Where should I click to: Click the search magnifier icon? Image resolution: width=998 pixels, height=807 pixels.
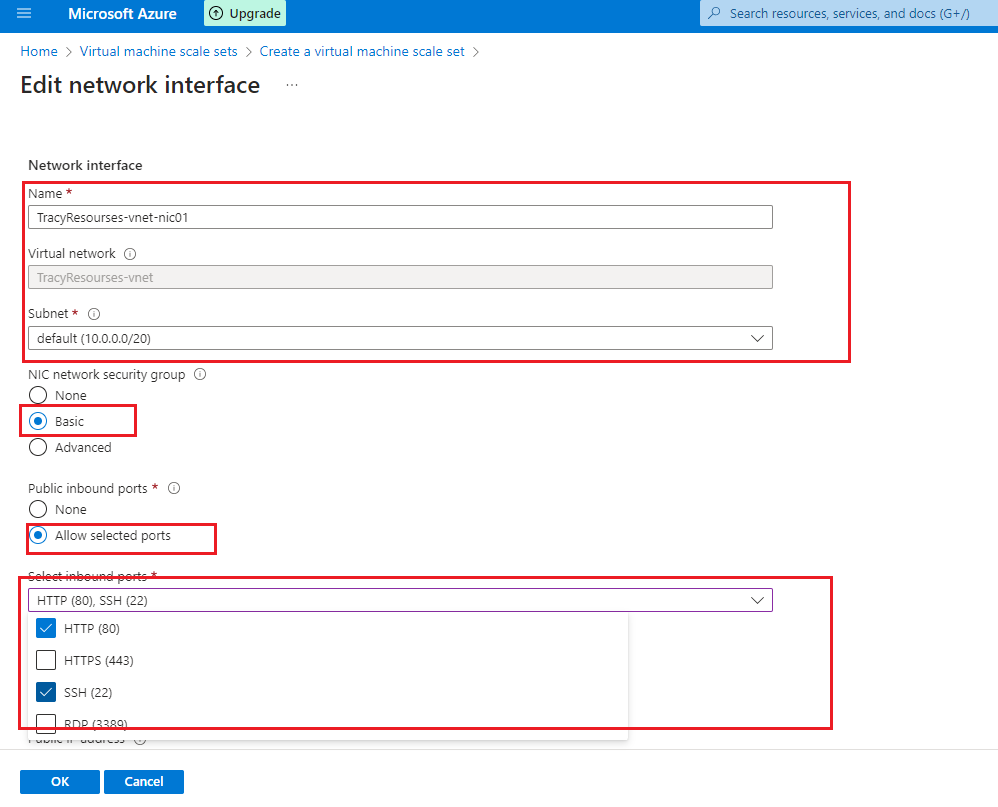tap(715, 14)
